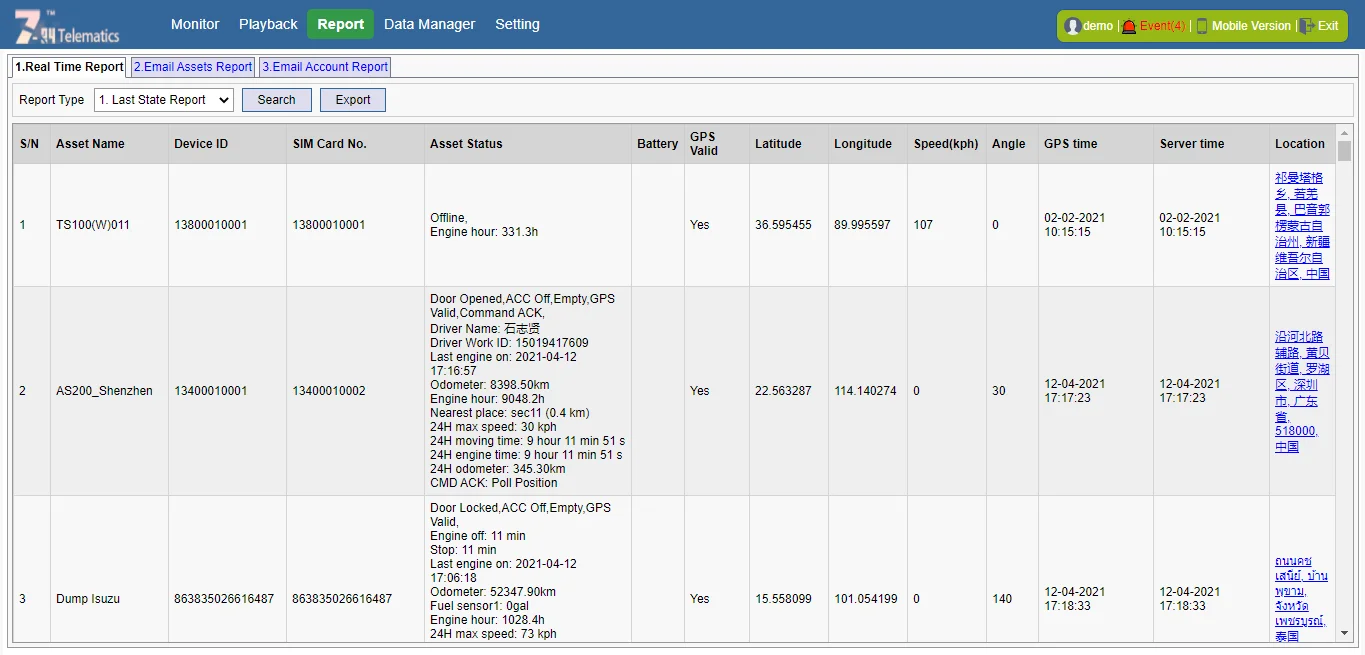Switch to the Email Assets Report tab
1365x655 pixels.
pyautogui.click(x=193, y=67)
